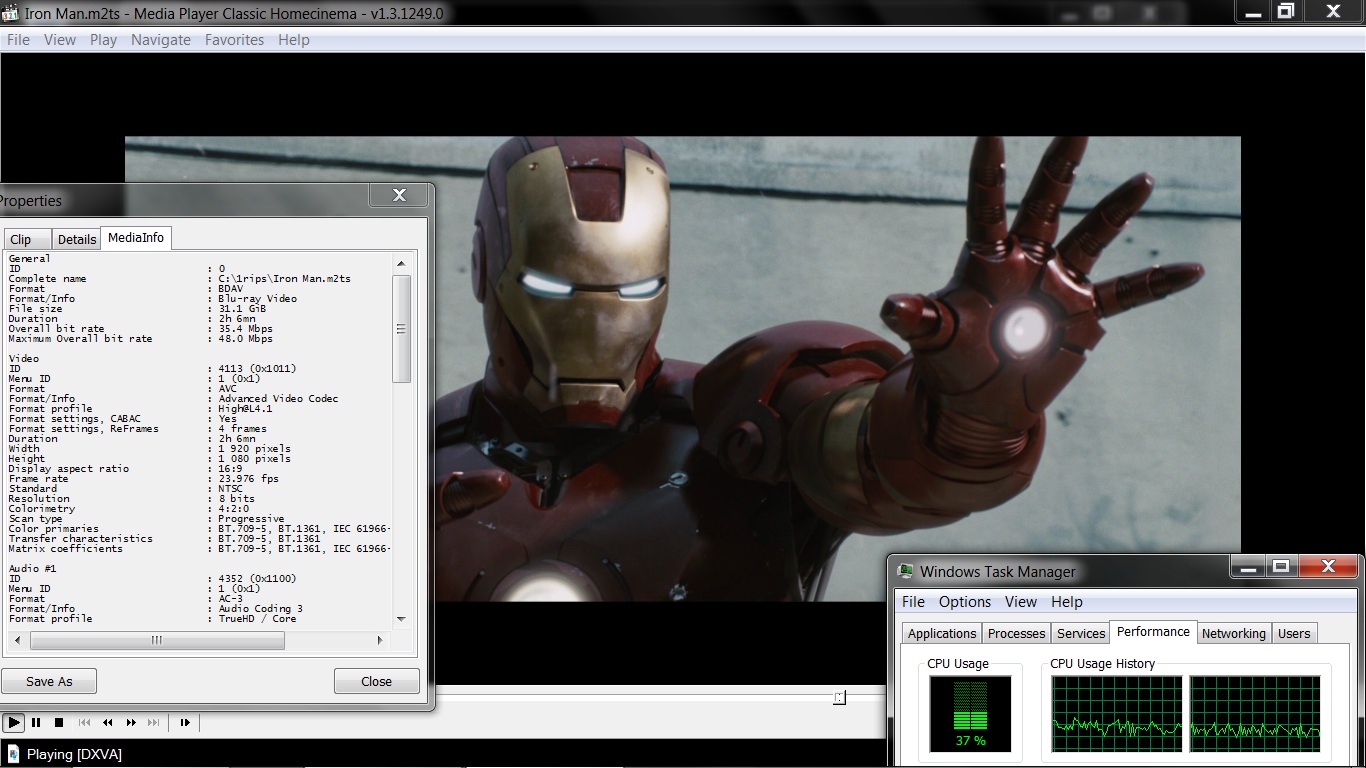
Task: Open Task Manager Help menu
Action: coord(1066,602)
